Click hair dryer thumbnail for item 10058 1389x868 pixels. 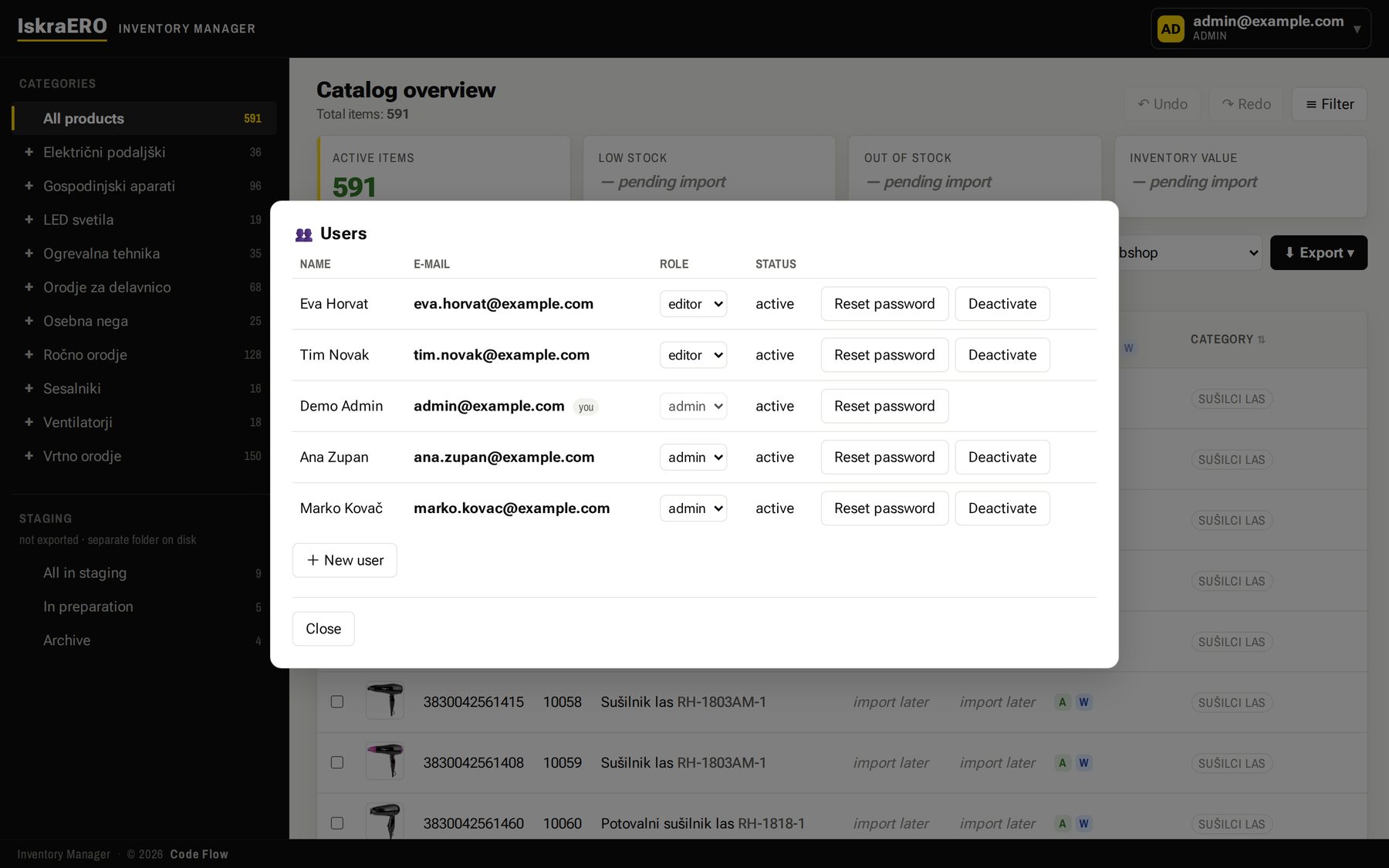[x=385, y=701]
